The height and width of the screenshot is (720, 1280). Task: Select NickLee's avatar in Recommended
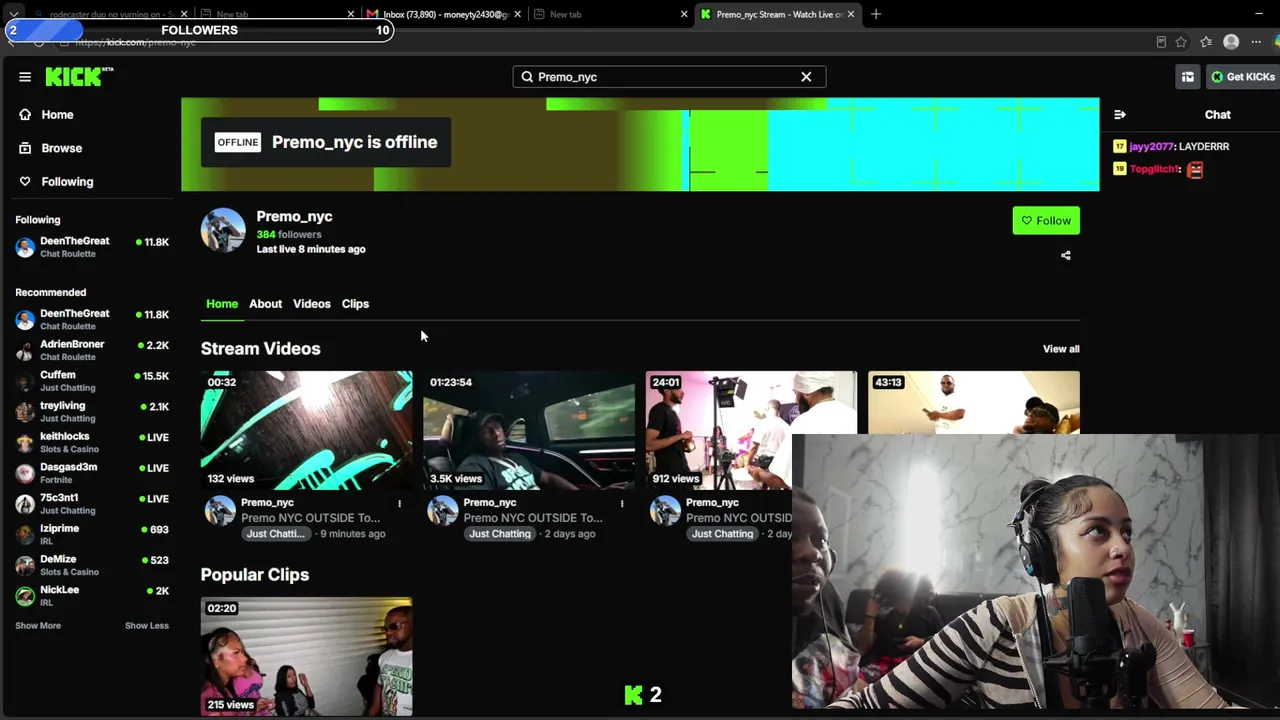click(25, 596)
